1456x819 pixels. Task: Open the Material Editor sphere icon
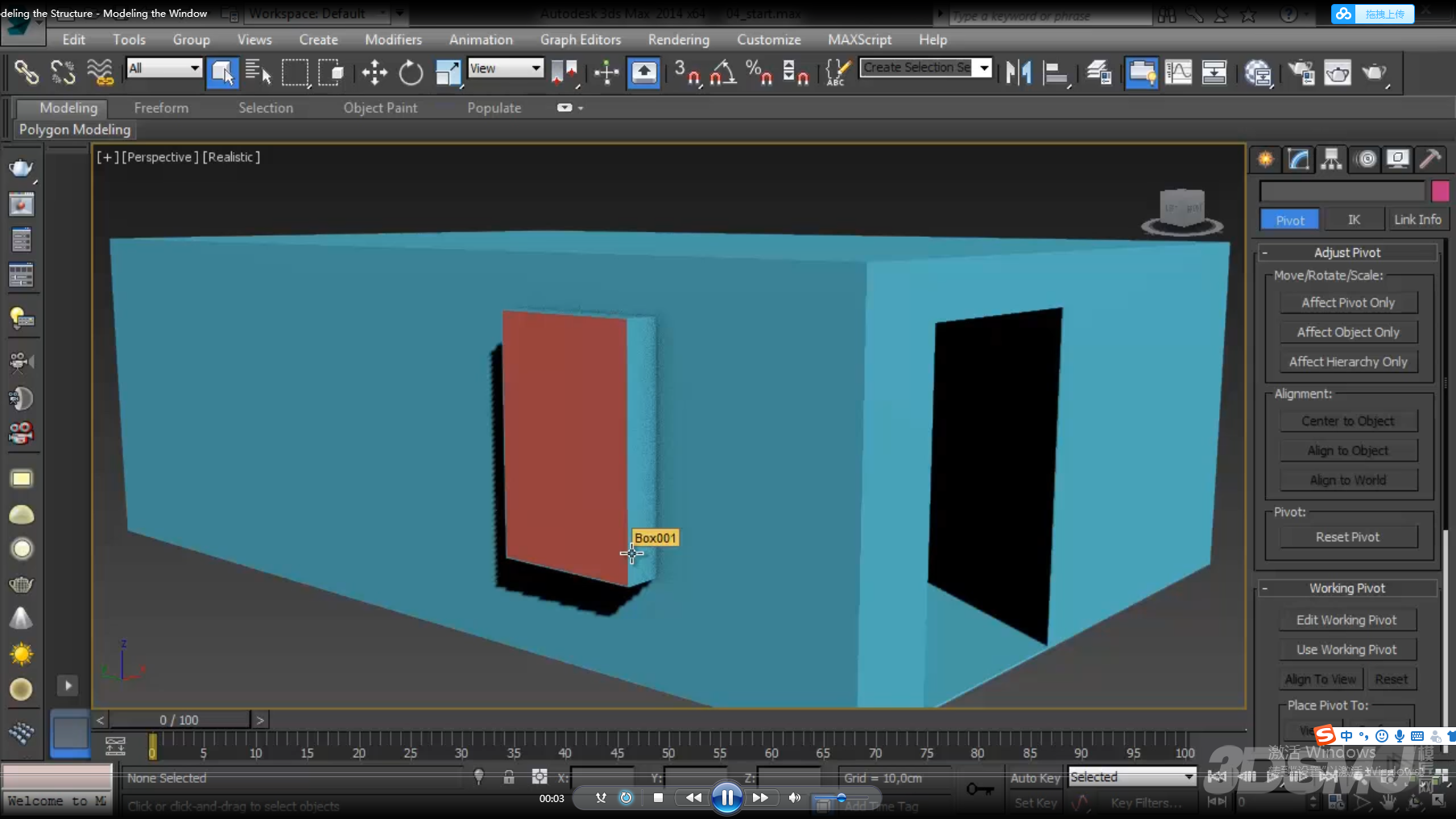coord(1258,72)
